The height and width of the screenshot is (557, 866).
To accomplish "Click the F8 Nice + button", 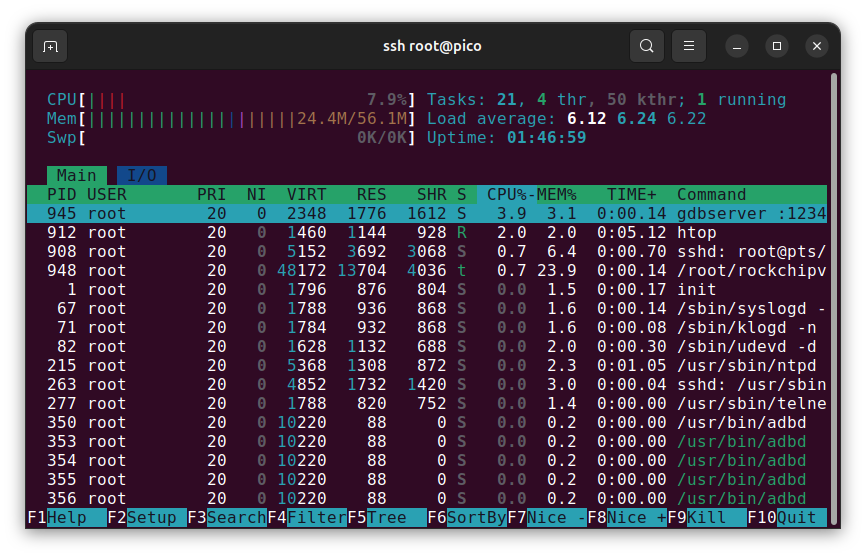I will point(627,518).
